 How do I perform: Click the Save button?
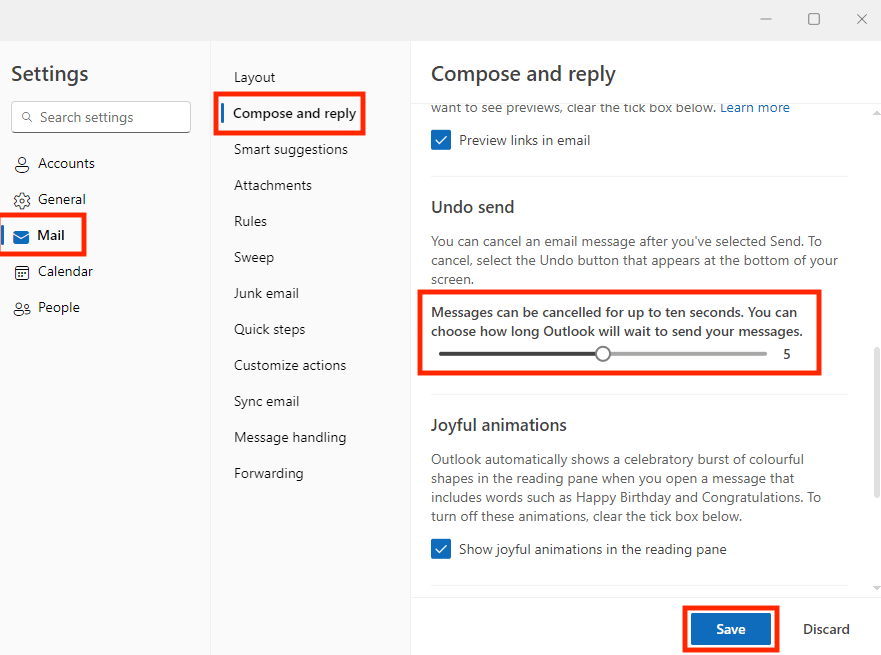[x=730, y=629]
